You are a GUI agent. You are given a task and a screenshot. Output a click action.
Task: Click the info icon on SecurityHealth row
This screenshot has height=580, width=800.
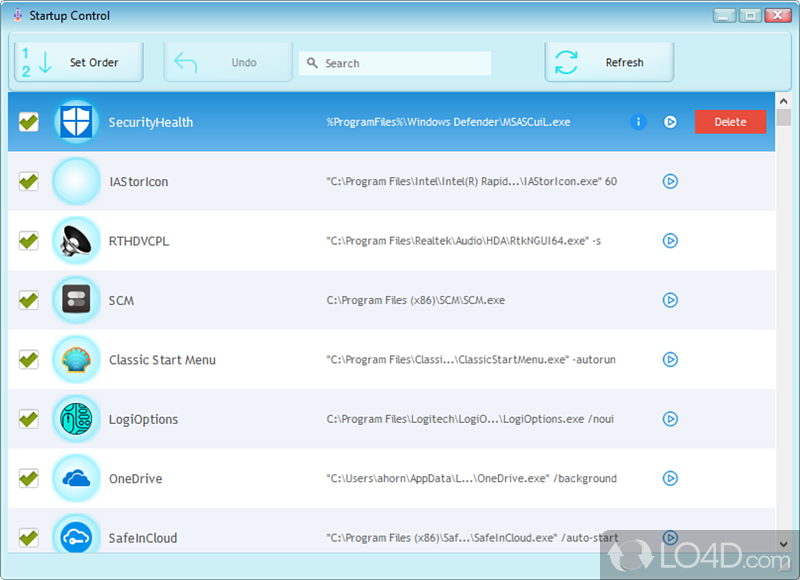point(638,122)
